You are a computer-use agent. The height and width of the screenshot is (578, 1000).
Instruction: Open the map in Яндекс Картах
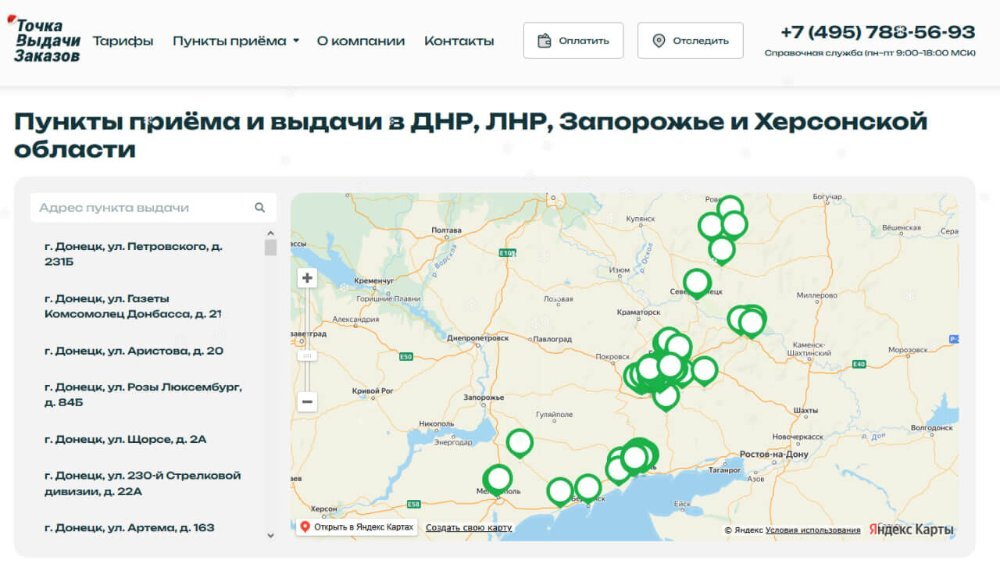[x=356, y=527]
